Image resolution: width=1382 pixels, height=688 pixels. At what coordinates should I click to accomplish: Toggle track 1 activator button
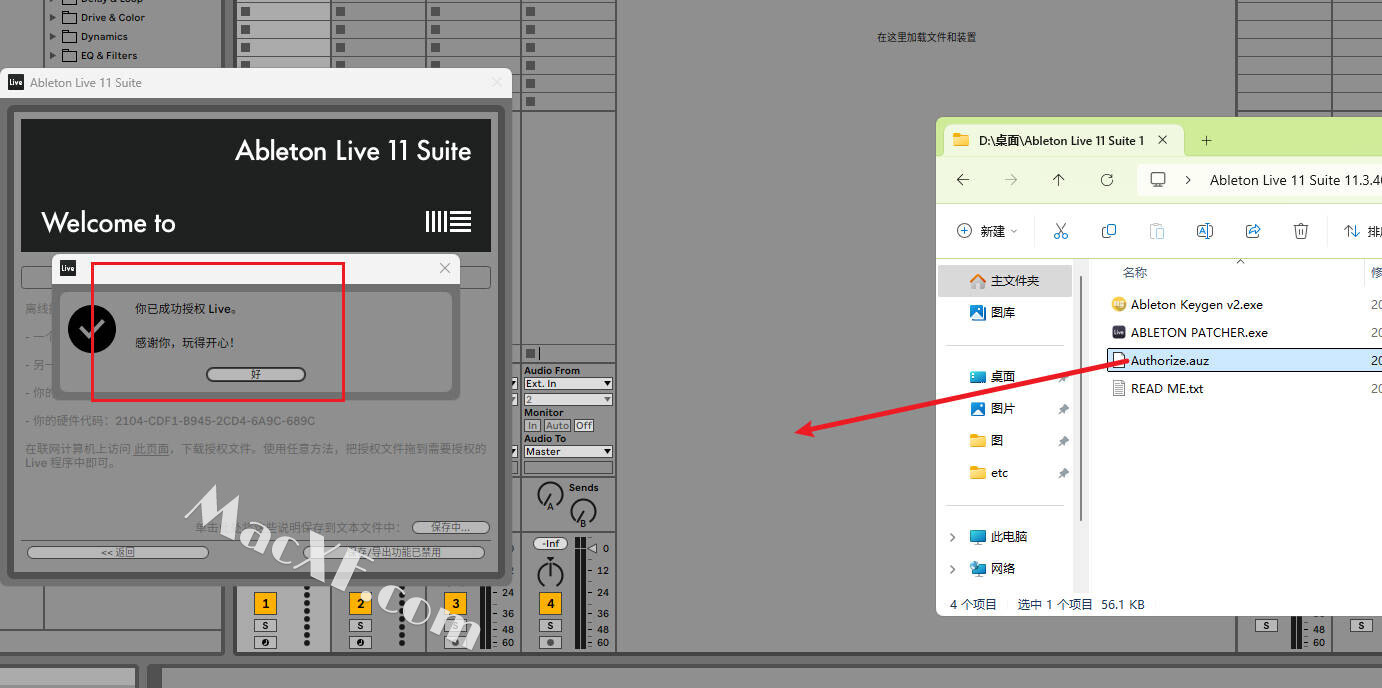[265, 603]
